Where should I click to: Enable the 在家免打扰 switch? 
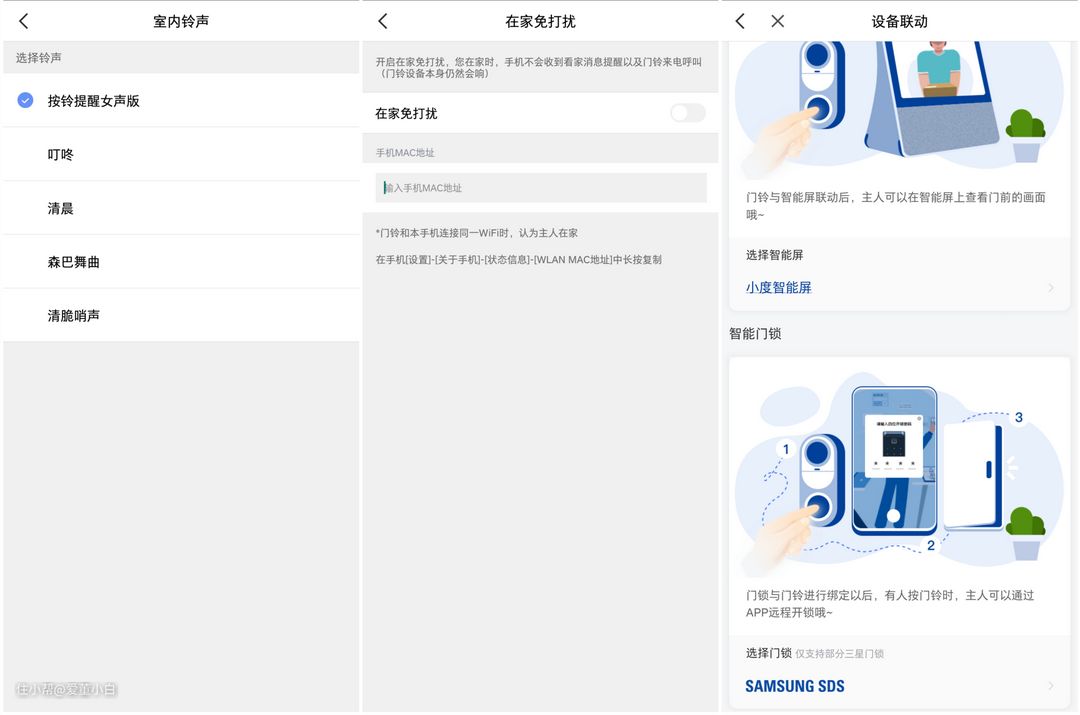tap(687, 113)
